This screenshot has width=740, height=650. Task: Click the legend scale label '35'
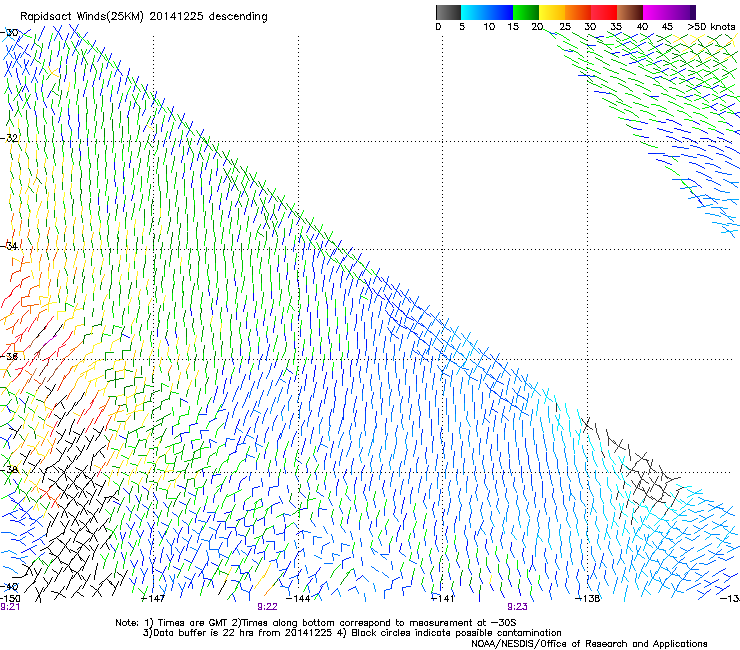616,27
